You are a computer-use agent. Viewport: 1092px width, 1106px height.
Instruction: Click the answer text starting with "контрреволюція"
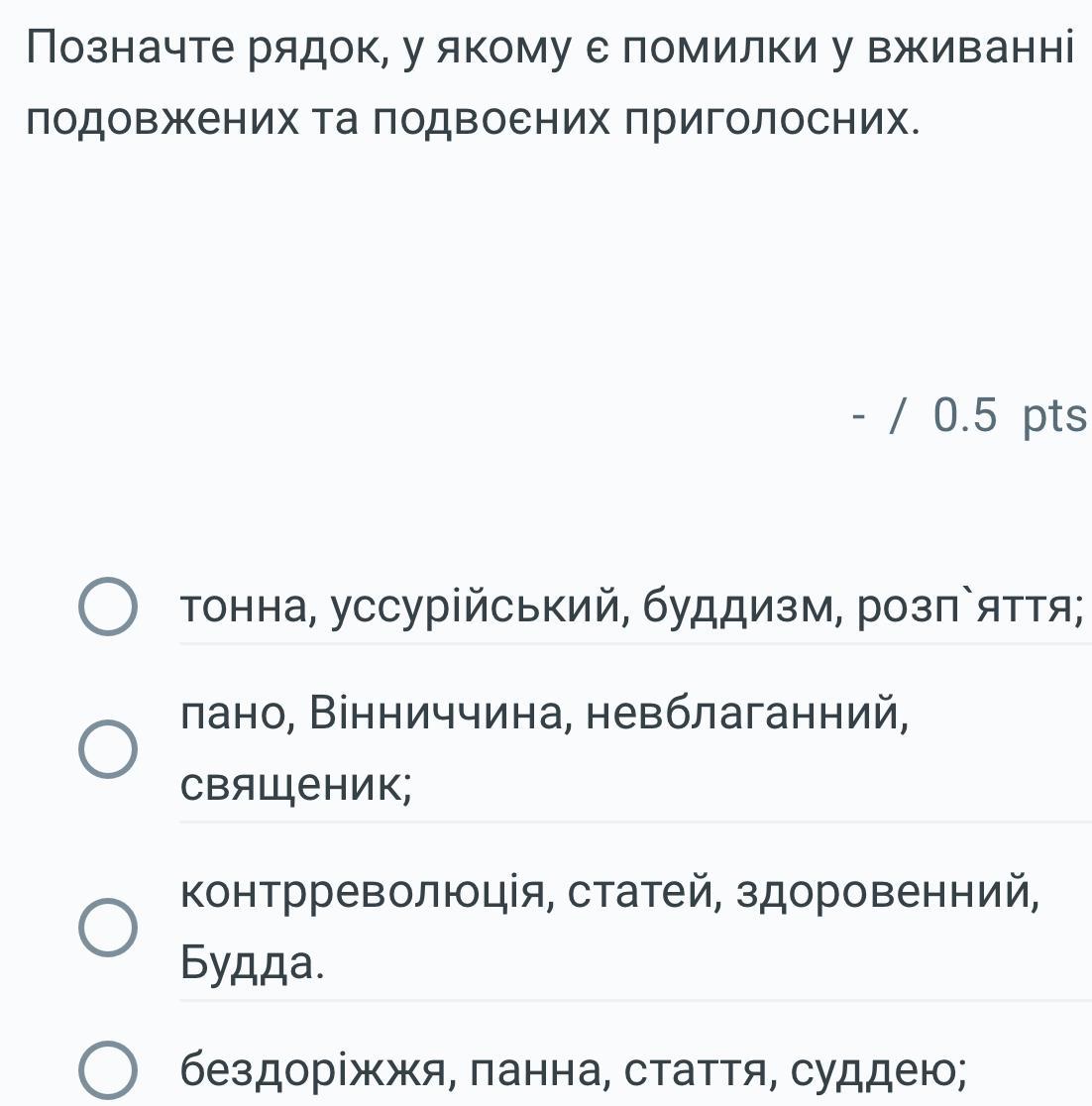coord(610,892)
